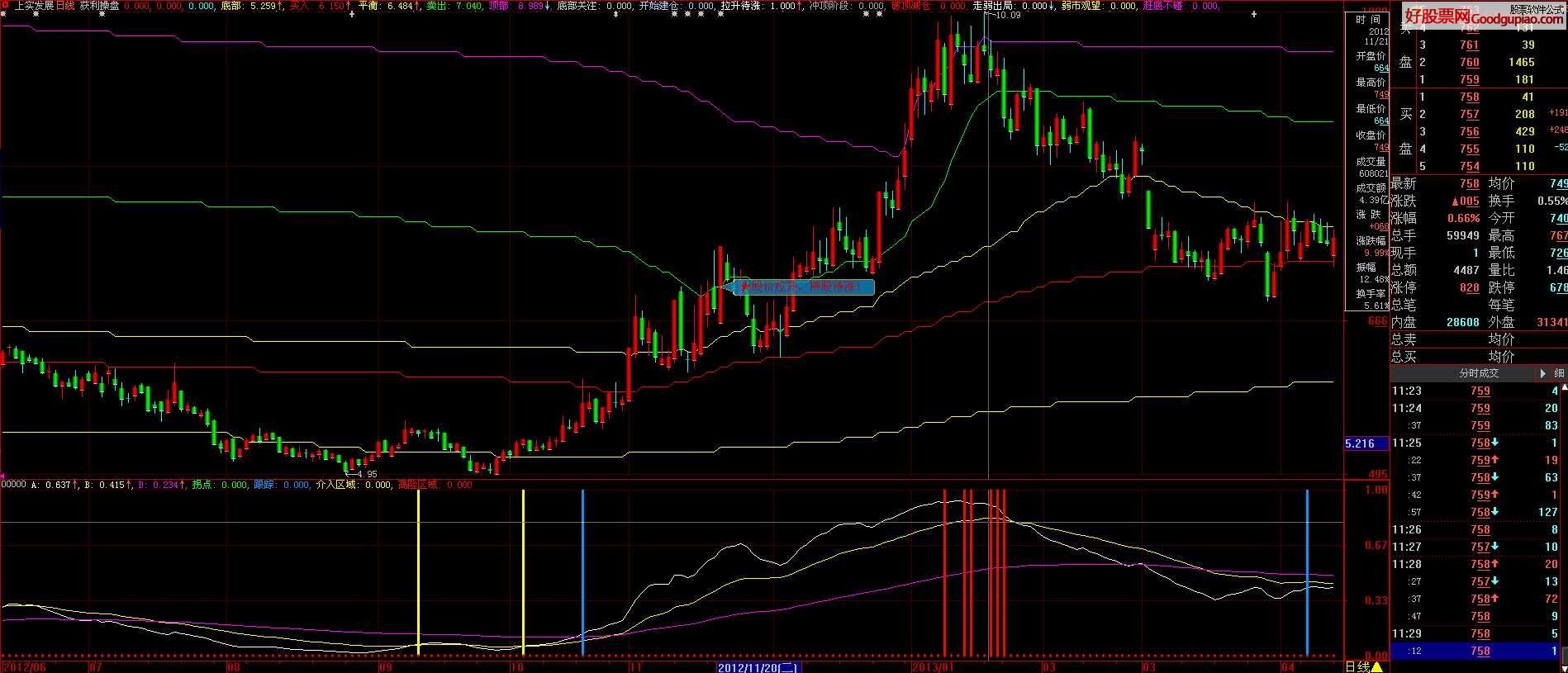Click the 内盘 value 28608
The height and width of the screenshot is (673, 1568).
coord(1463,322)
